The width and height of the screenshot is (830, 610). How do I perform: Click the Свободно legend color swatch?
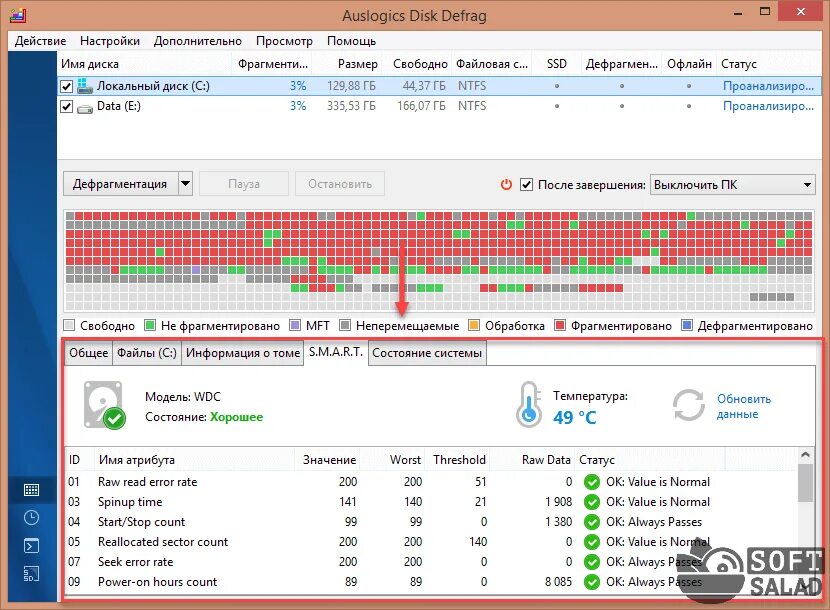pos(69,325)
